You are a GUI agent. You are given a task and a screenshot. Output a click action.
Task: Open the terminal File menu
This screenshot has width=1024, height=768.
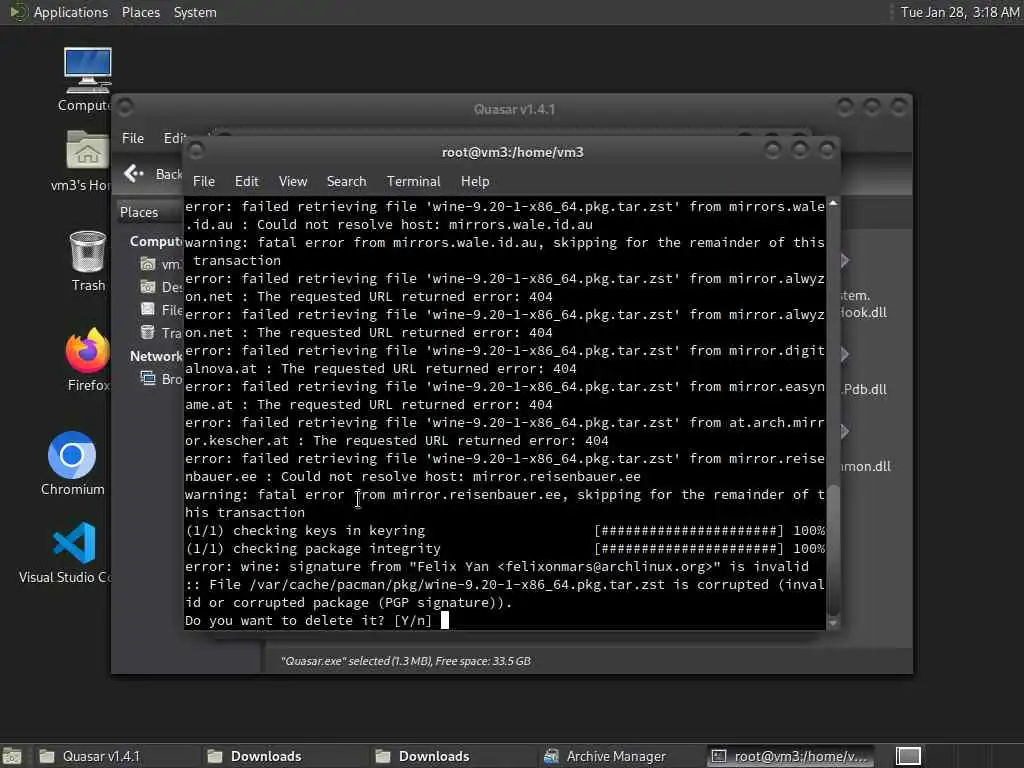pos(204,182)
